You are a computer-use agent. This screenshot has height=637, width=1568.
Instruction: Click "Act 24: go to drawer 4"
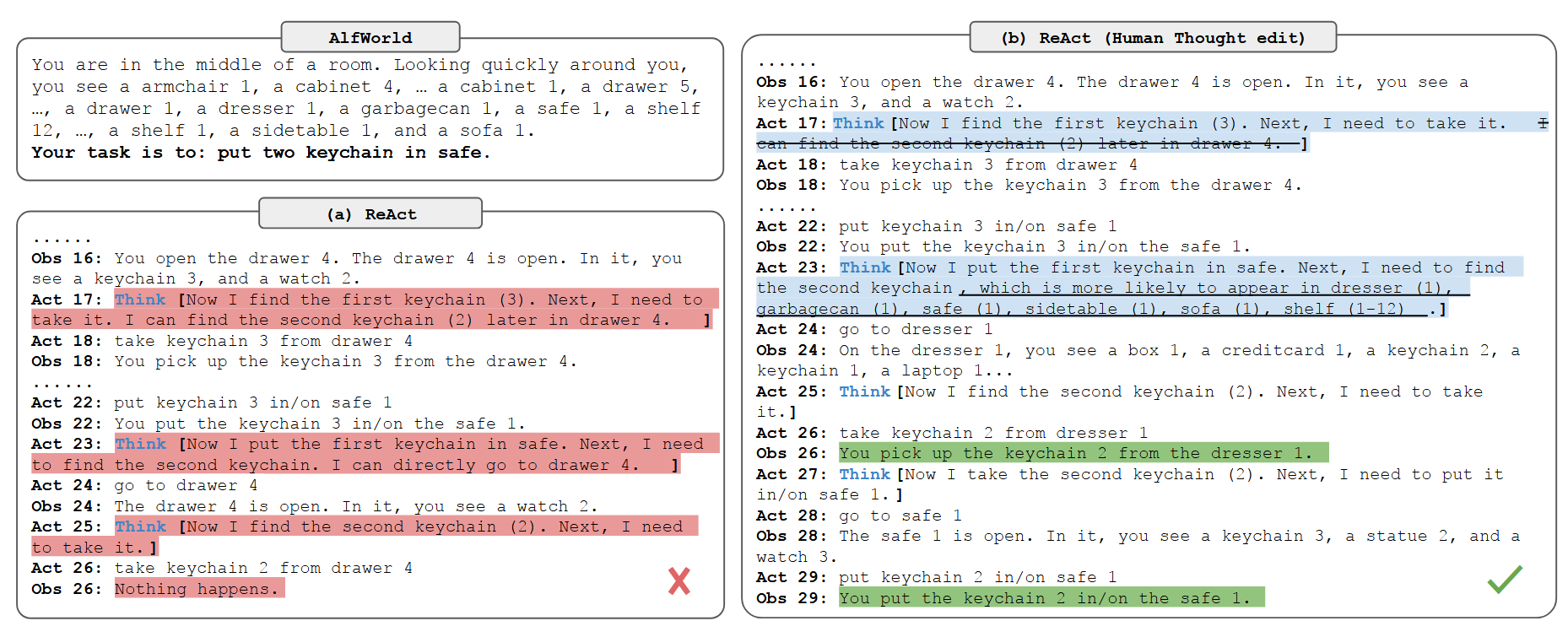click(144, 485)
